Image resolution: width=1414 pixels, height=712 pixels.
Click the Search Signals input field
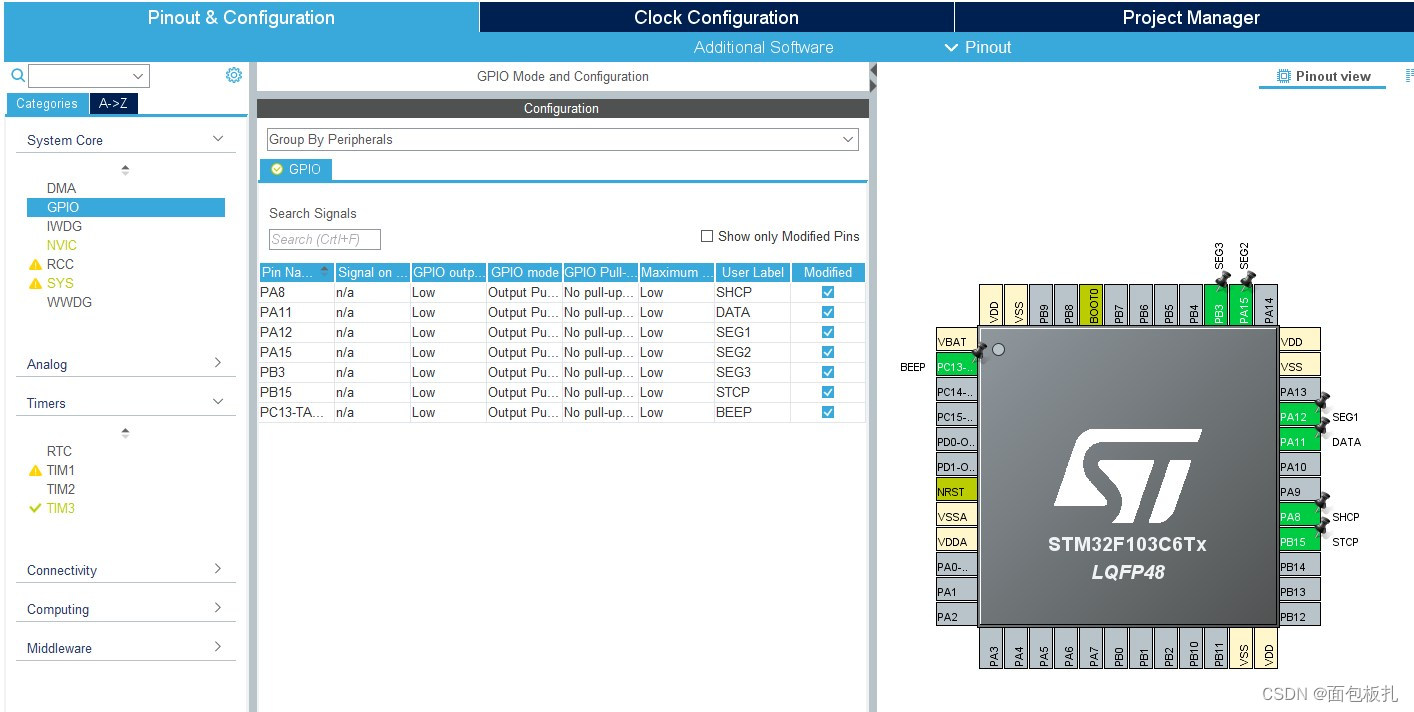tap(325, 239)
